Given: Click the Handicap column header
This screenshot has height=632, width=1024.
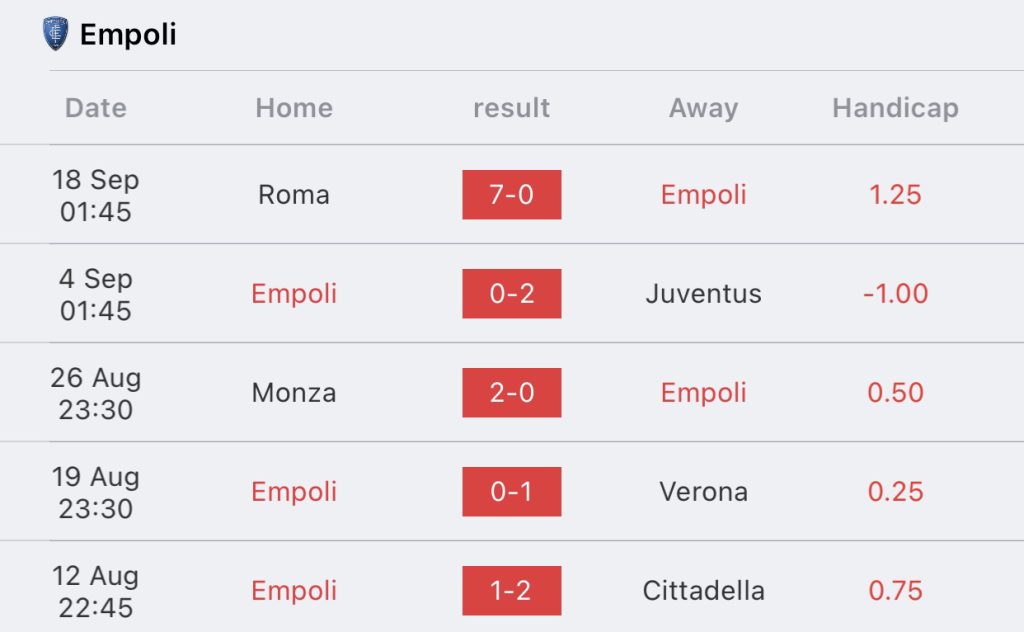Looking at the screenshot, I should tap(895, 108).
